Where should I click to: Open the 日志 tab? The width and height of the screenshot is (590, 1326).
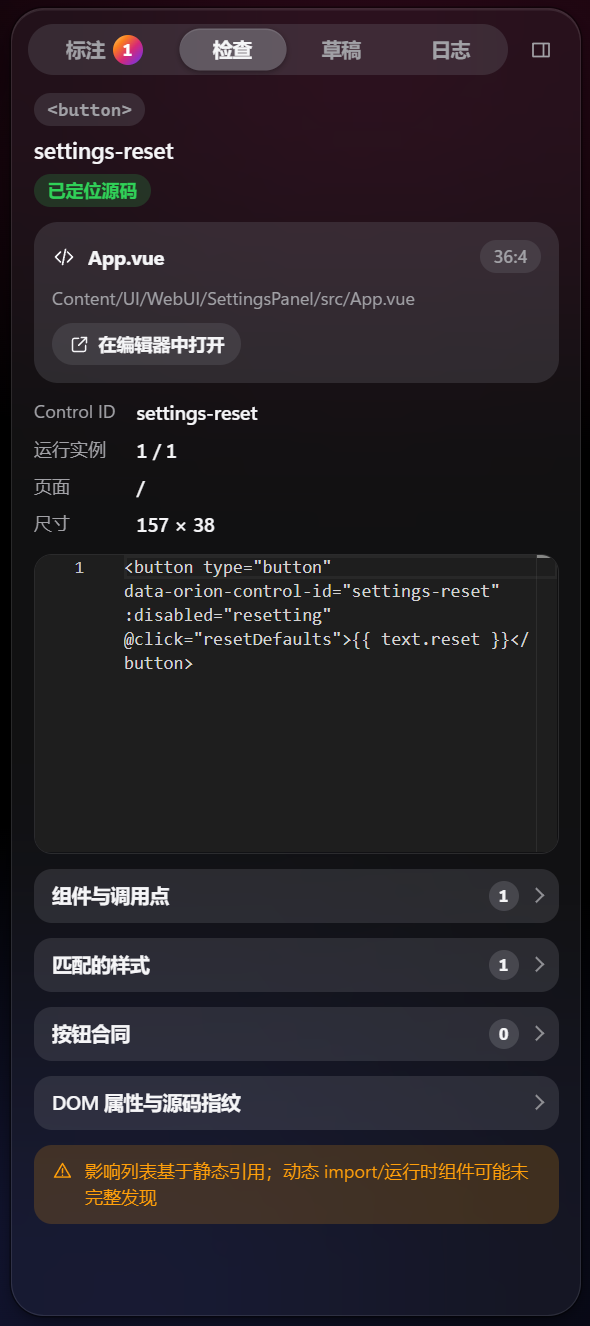(x=450, y=50)
